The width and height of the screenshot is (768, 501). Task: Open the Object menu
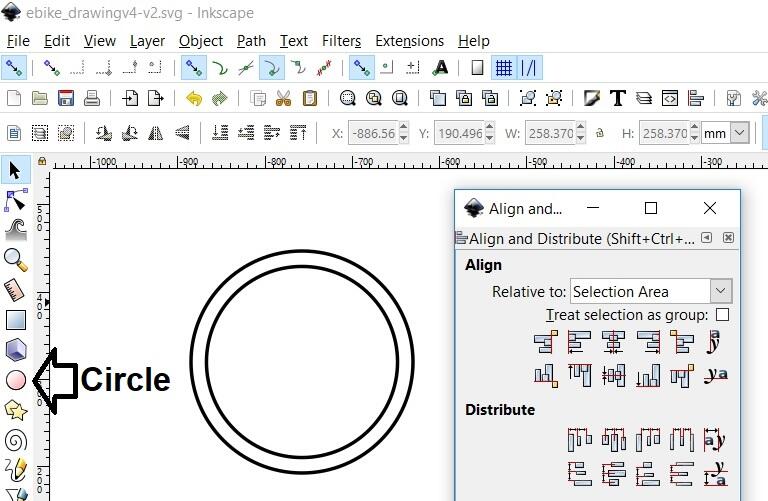coord(200,41)
